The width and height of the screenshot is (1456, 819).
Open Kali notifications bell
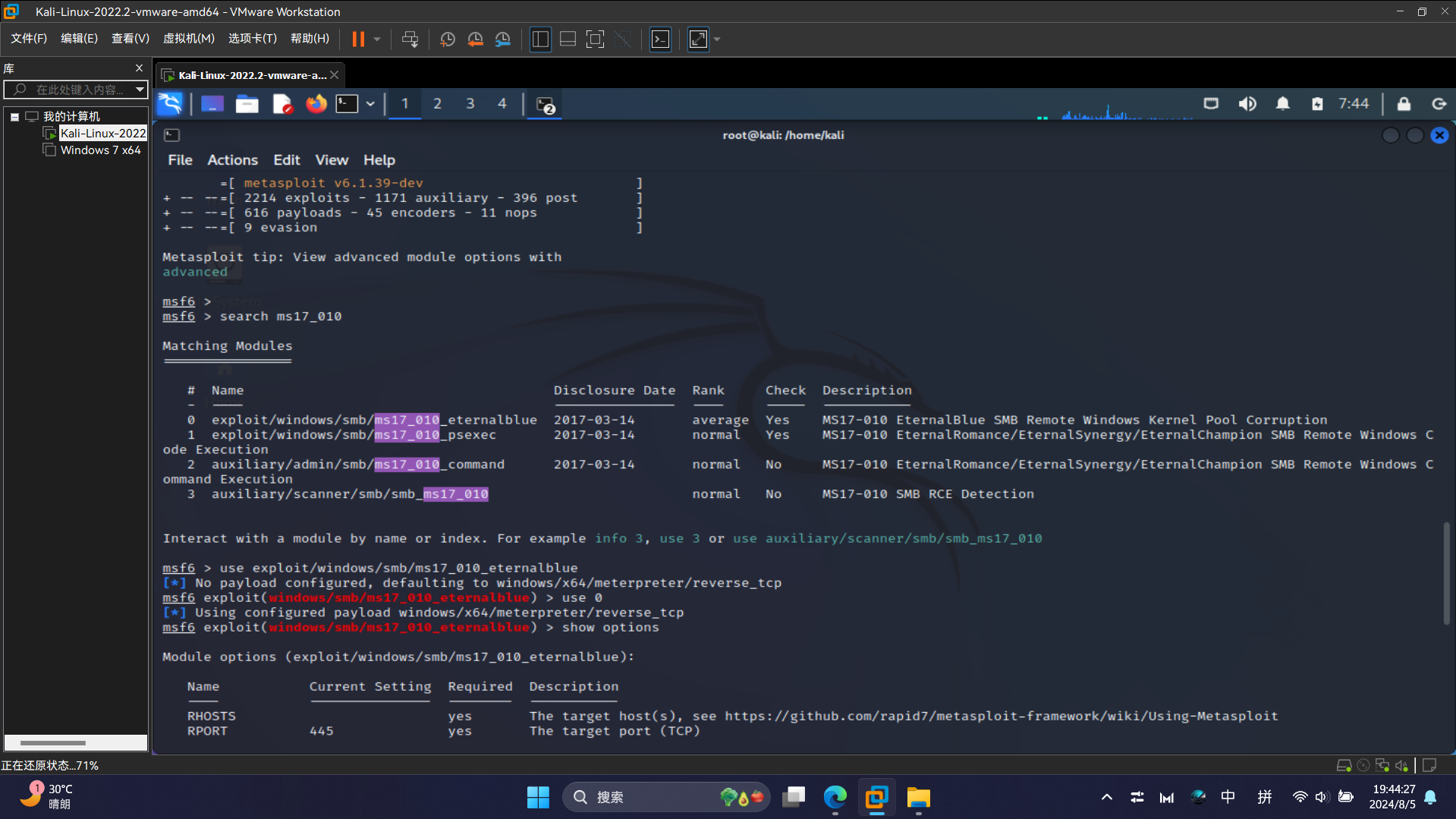[x=1283, y=104]
